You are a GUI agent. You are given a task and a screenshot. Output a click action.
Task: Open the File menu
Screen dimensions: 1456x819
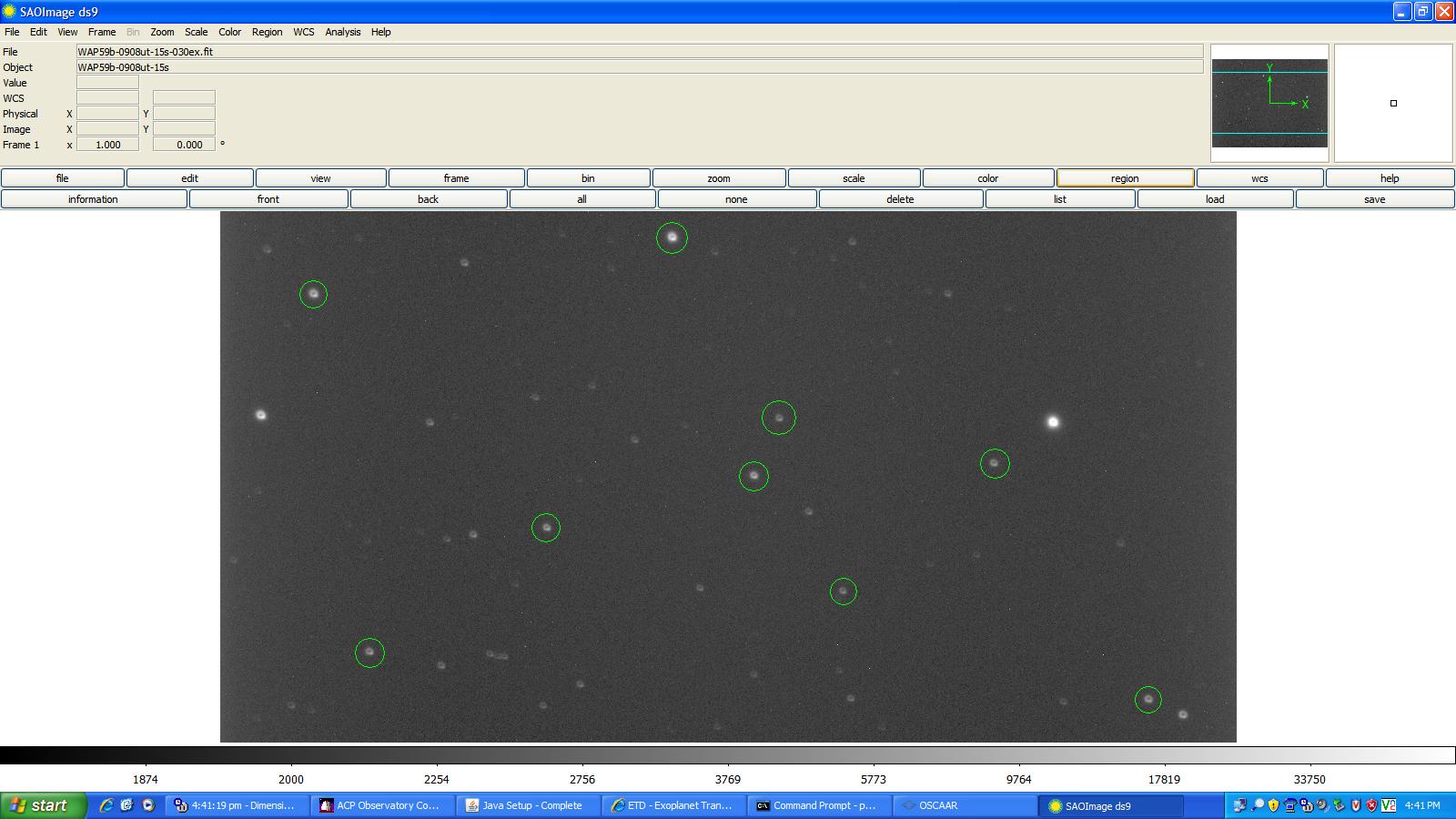pyautogui.click(x=12, y=32)
